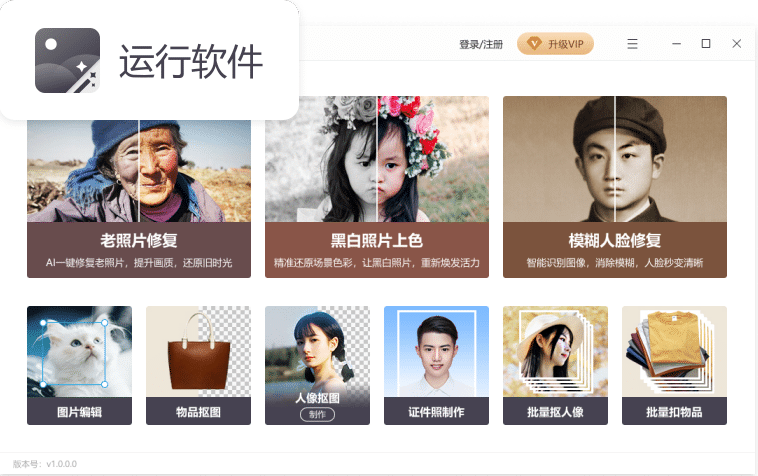Close the application window
This screenshot has height=476, width=758.
pos(736,44)
